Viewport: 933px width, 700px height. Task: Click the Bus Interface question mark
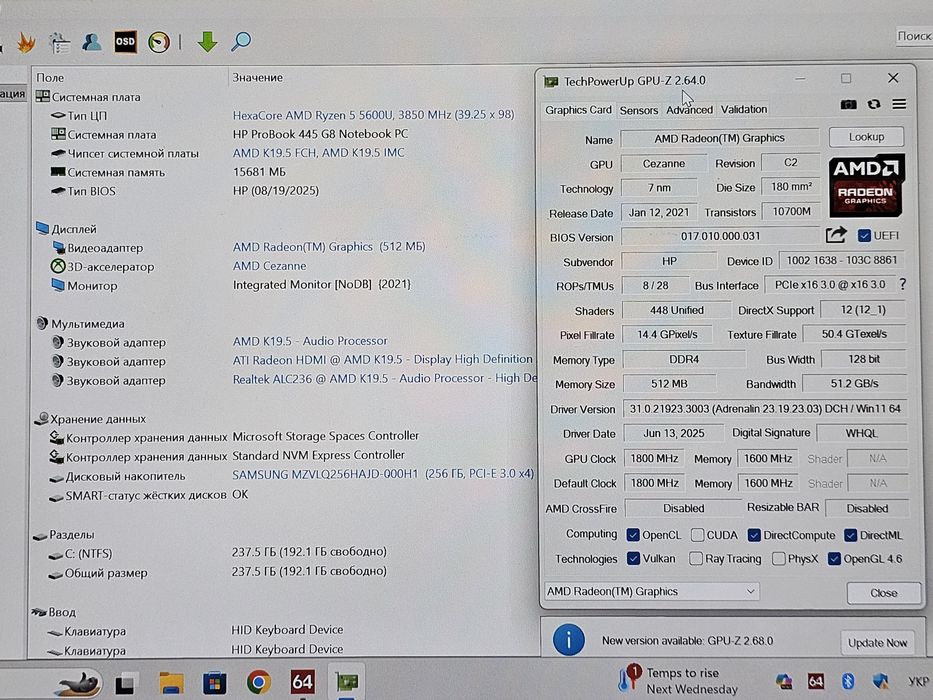(903, 285)
